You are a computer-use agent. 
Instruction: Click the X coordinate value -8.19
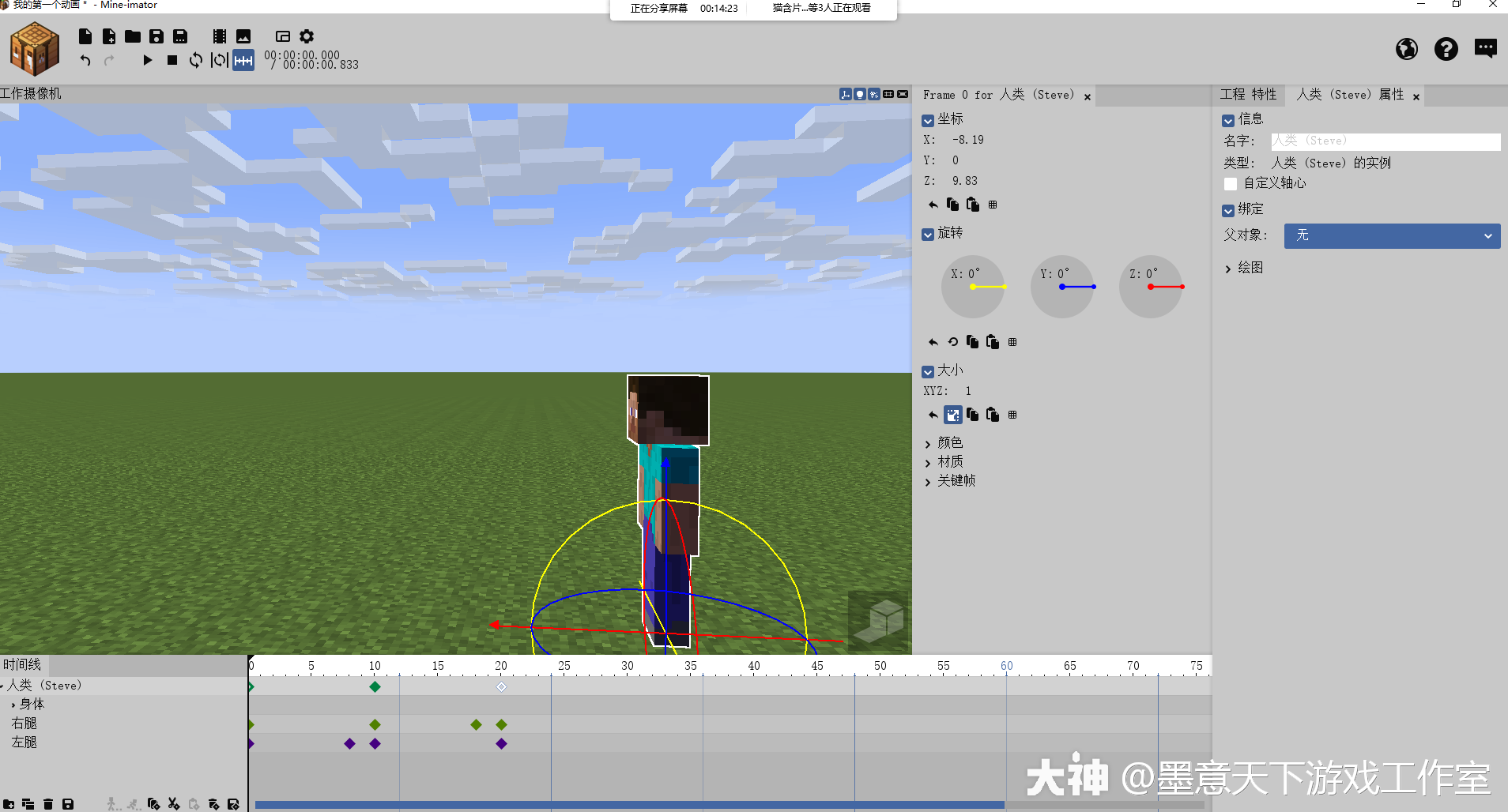tap(968, 140)
